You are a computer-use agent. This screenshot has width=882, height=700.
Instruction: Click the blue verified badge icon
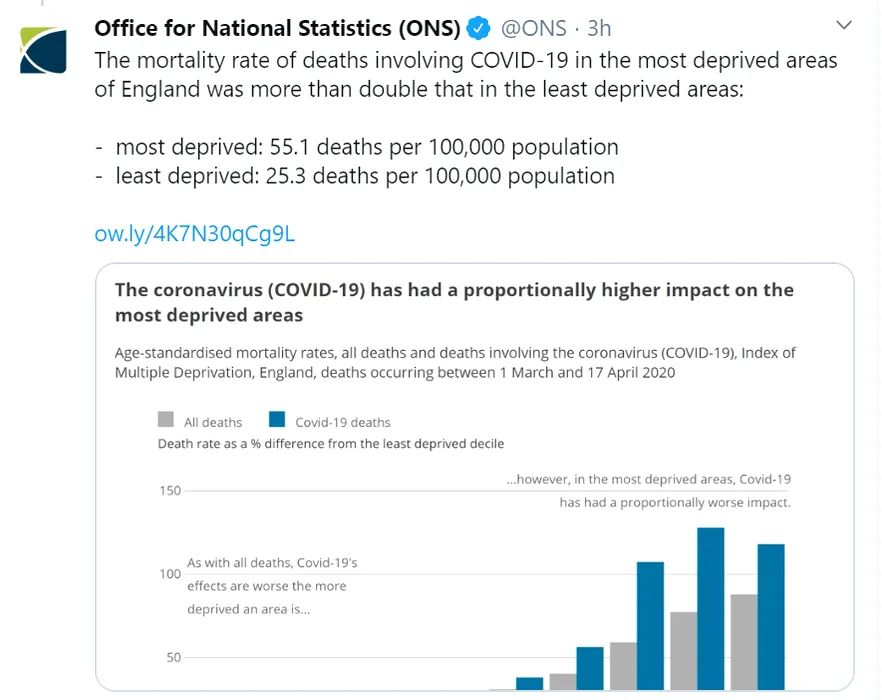(479, 28)
